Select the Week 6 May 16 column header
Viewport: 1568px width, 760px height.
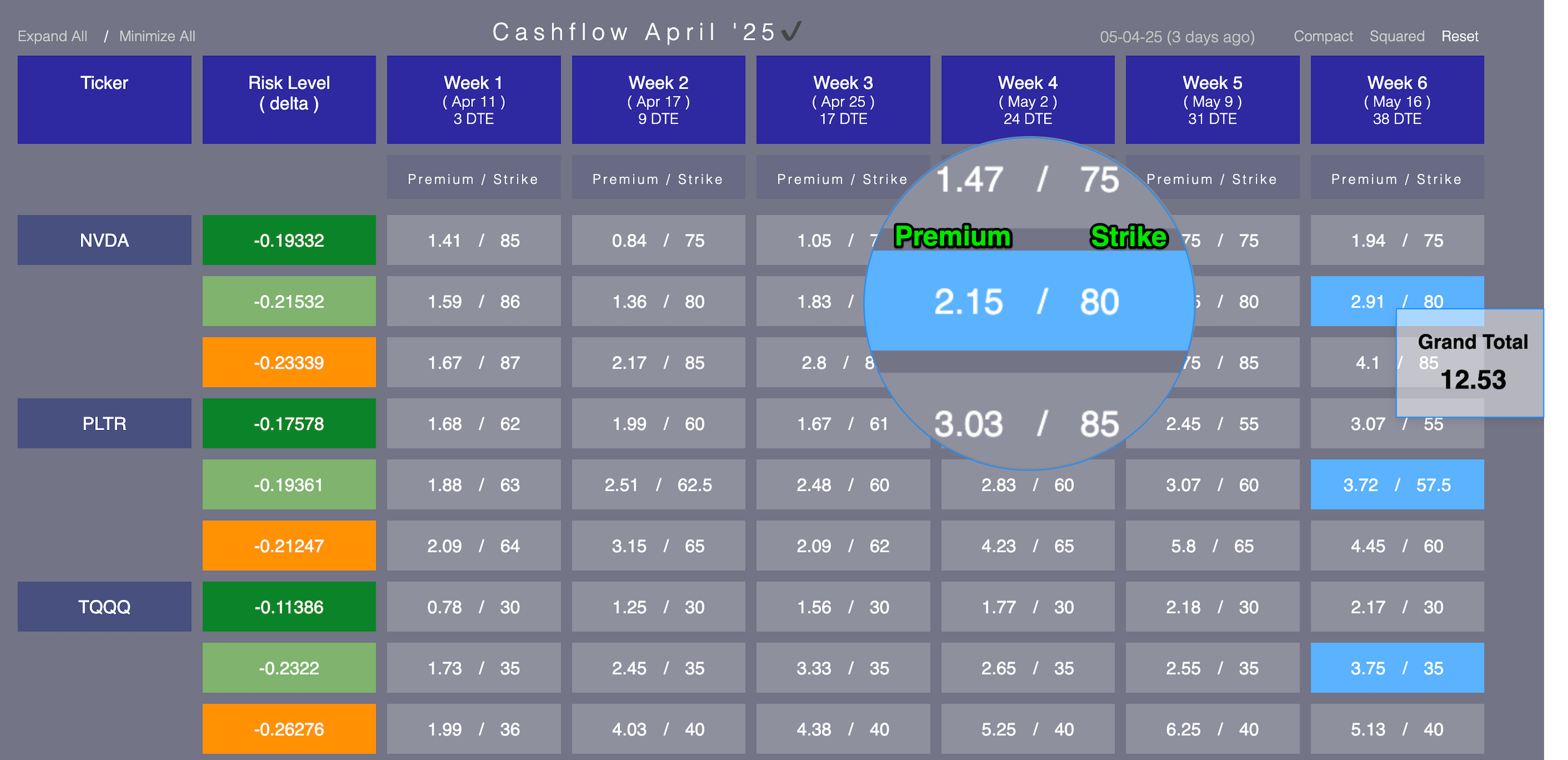[x=1397, y=100]
